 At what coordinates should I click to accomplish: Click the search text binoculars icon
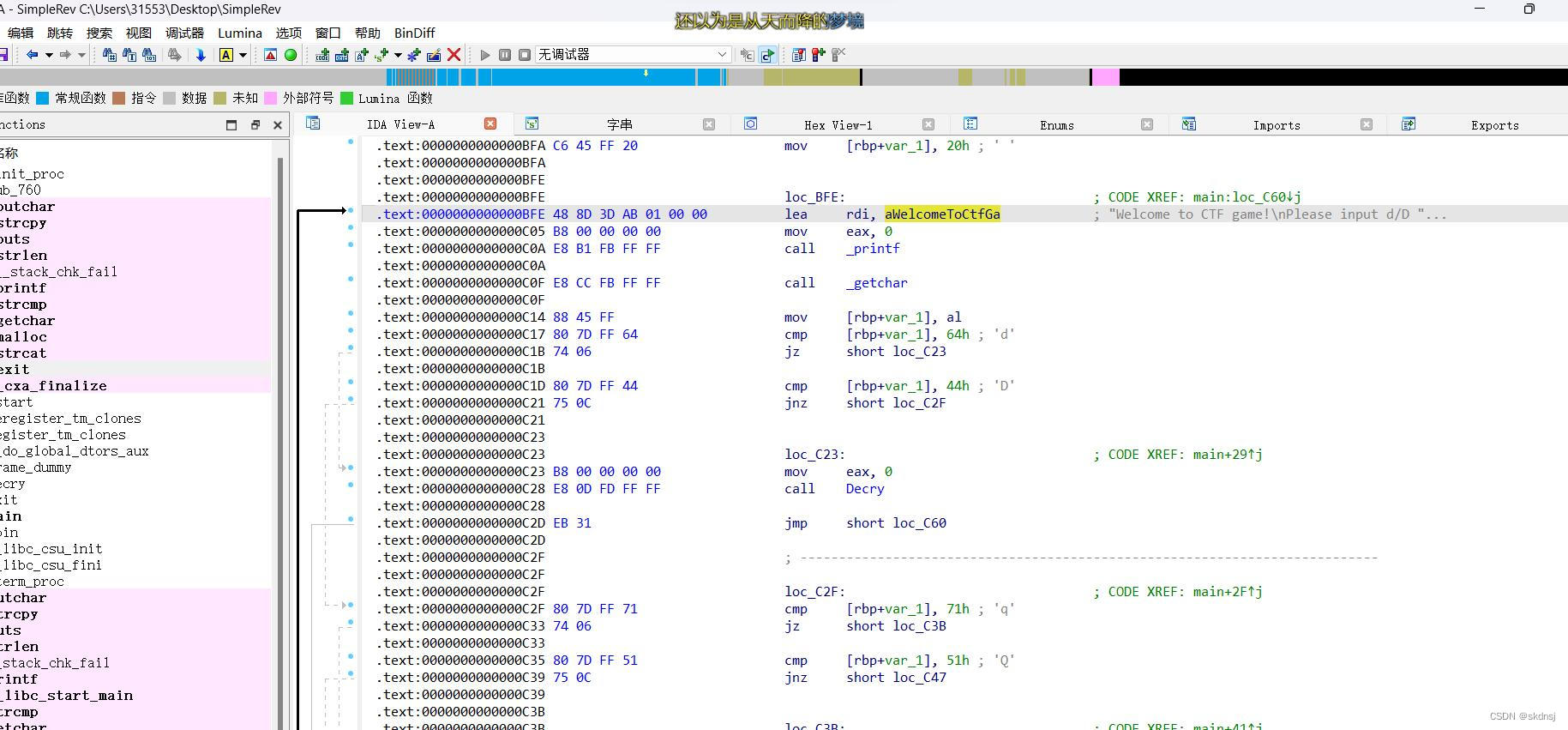(129, 55)
